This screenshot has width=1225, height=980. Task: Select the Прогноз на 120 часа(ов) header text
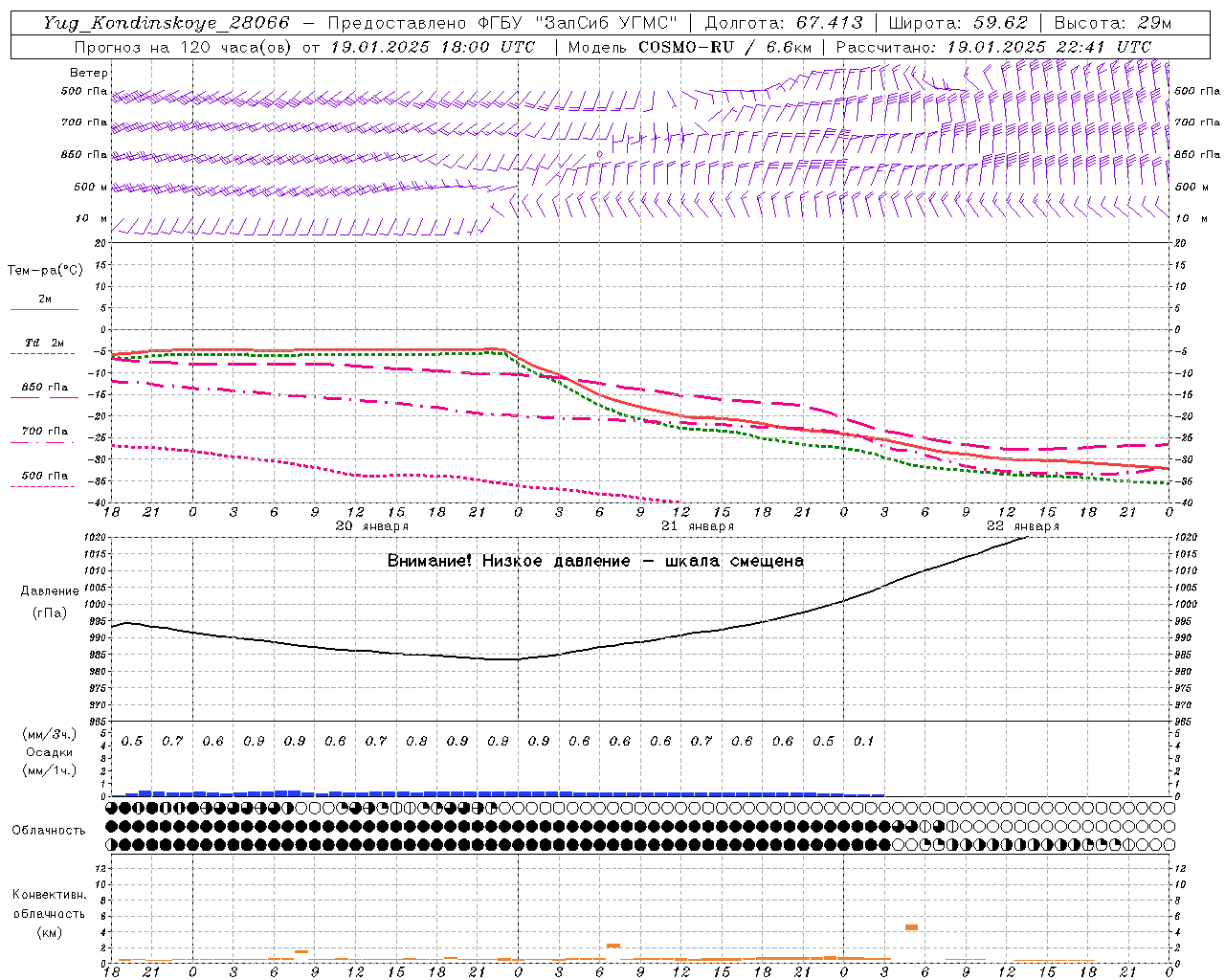[x=184, y=47]
